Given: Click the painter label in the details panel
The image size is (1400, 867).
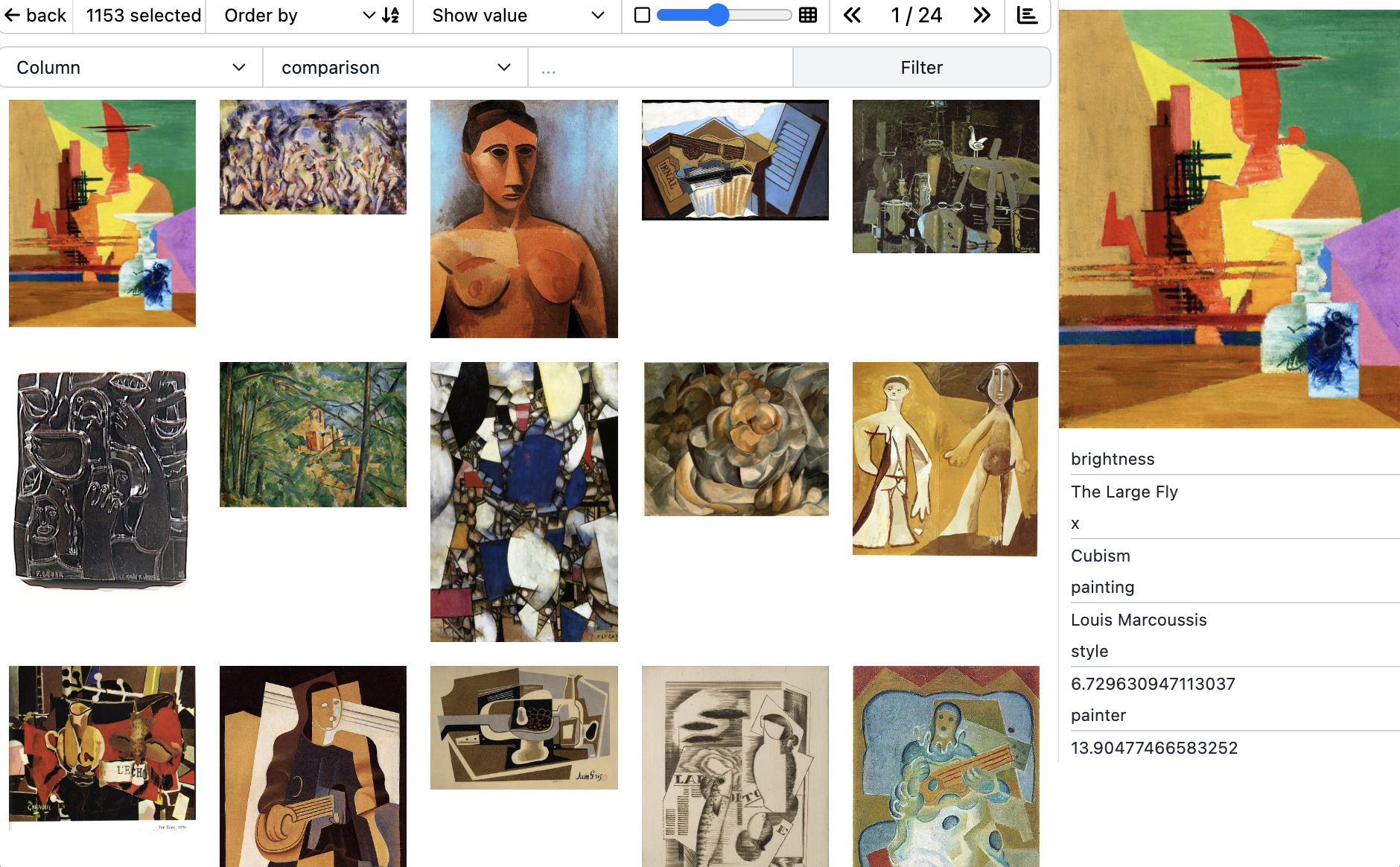Looking at the screenshot, I should coord(1098,715).
